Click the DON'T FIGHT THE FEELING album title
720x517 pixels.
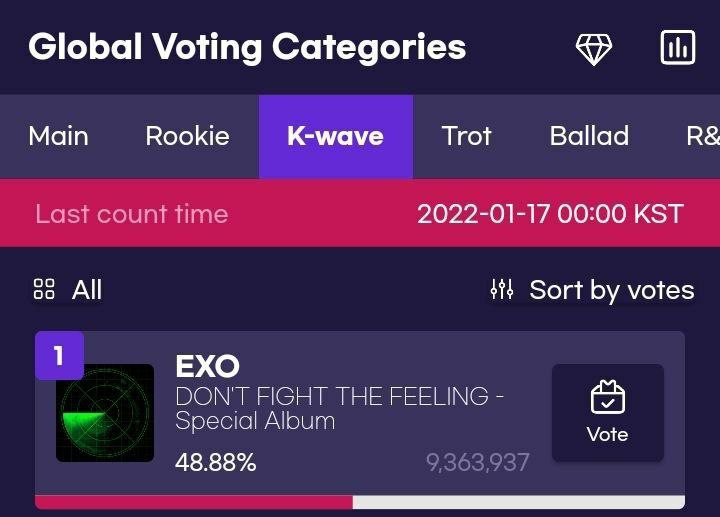(340, 408)
